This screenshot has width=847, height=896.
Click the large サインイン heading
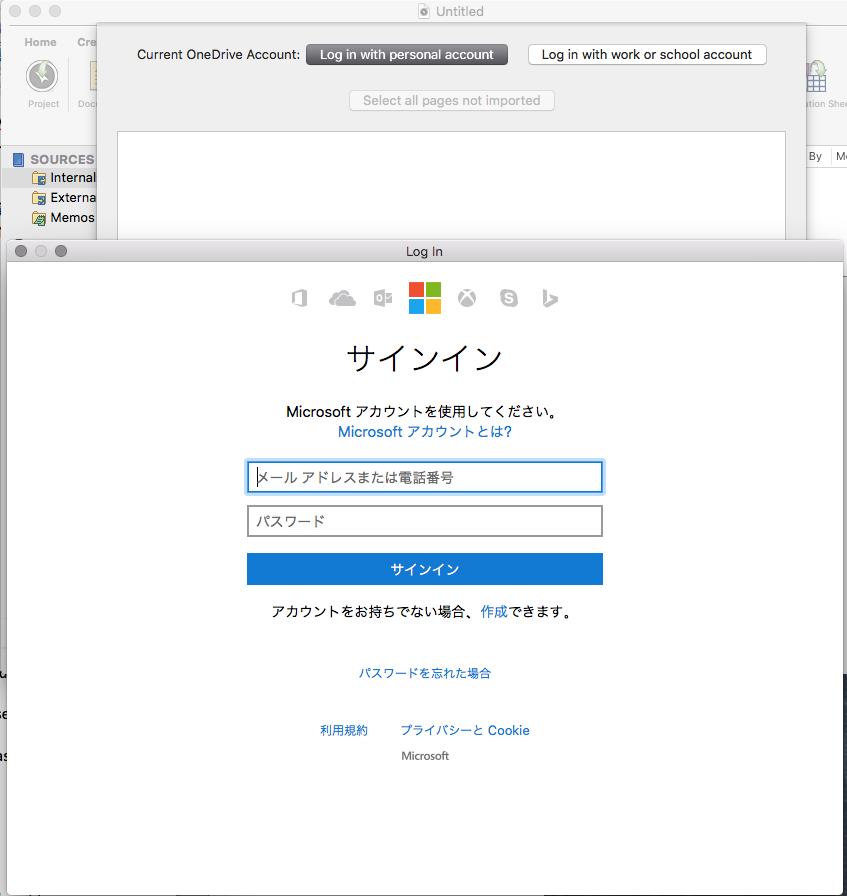(x=424, y=359)
